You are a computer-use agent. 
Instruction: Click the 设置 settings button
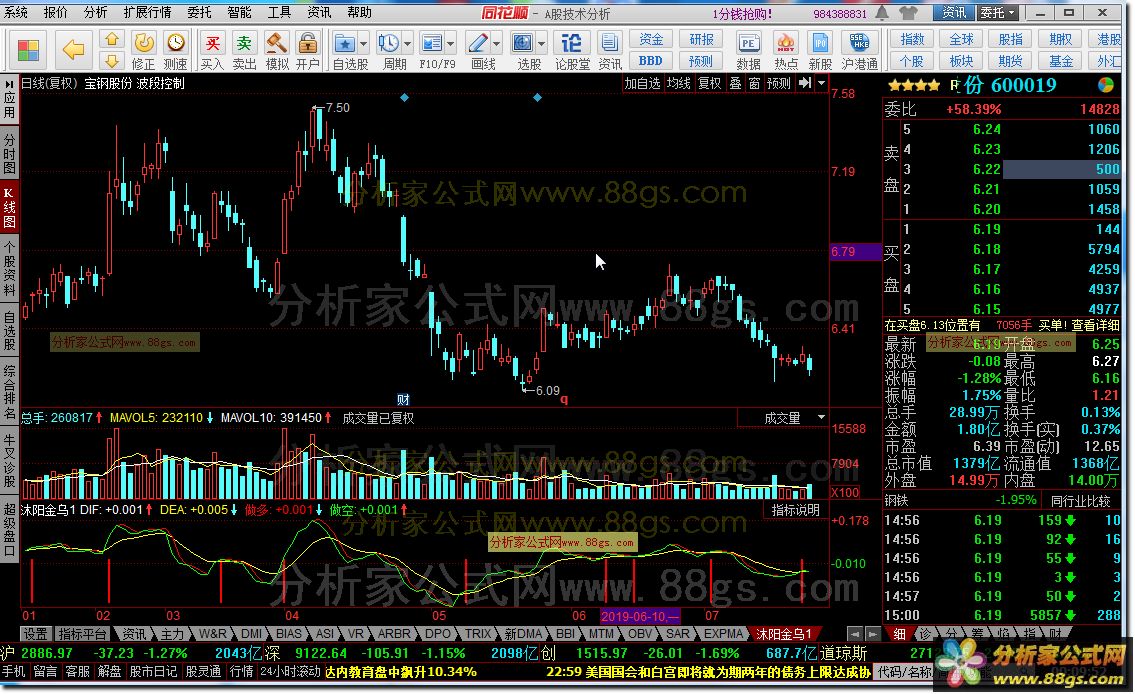(35, 634)
